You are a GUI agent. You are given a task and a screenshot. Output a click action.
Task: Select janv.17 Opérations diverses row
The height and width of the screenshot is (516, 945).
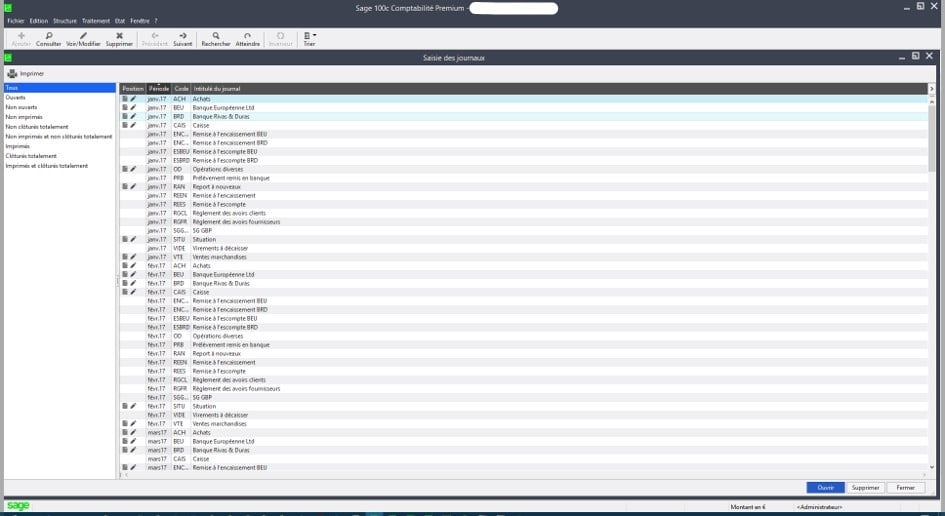(523, 169)
